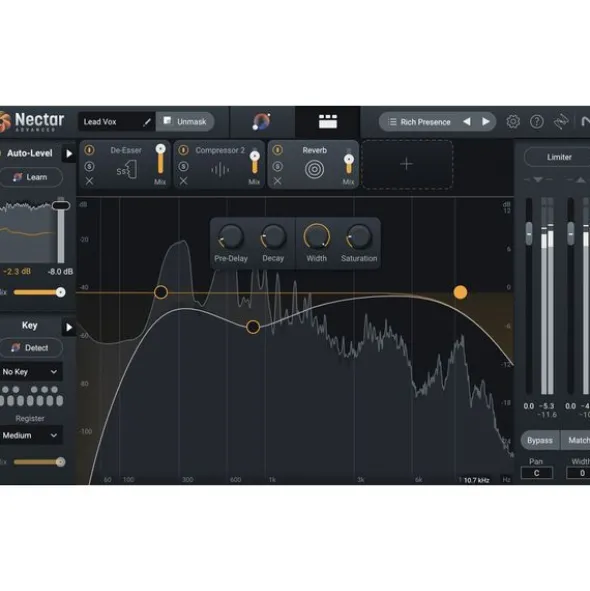
Task: Click the Width value field
Action: (579, 473)
